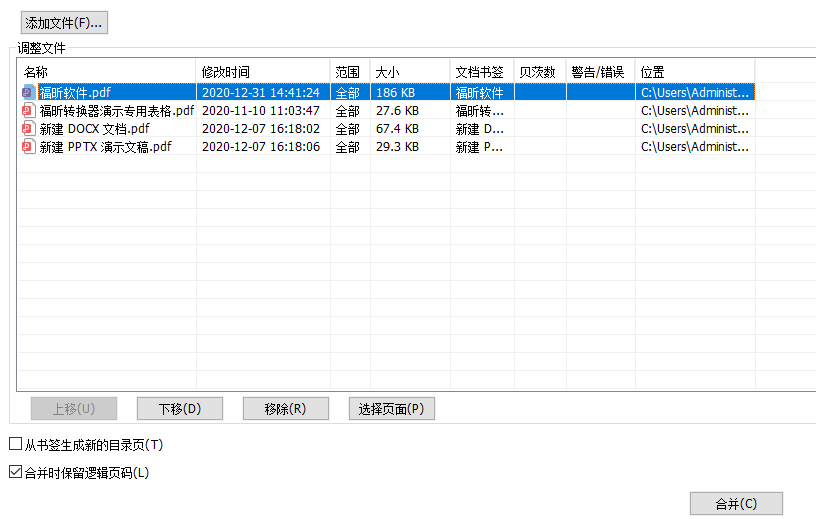Click the 警告/错误 column header

coord(601,72)
